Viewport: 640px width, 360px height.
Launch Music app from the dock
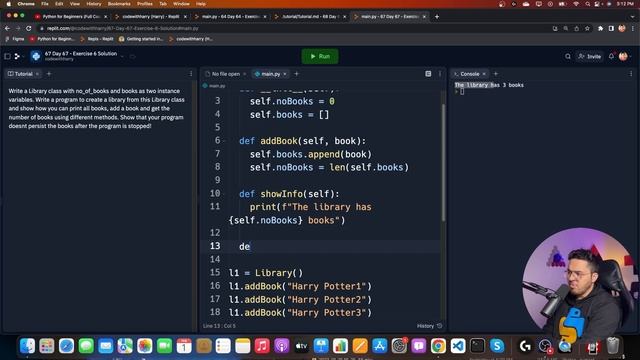point(262,346)
